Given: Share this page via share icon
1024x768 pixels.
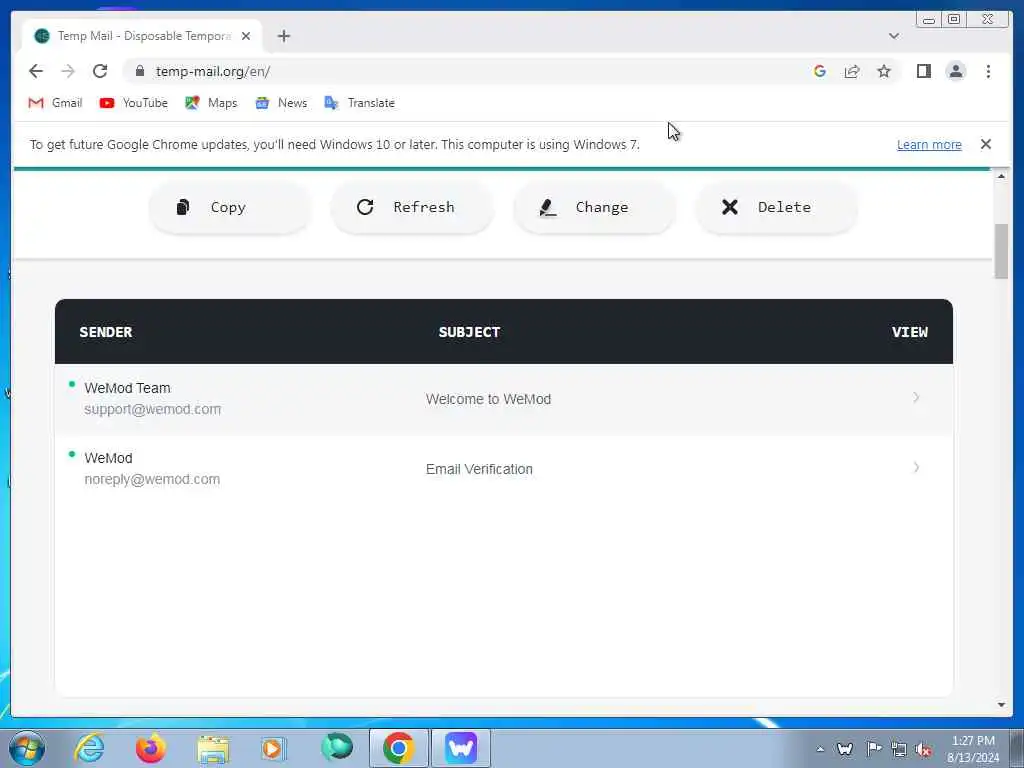Looking at the screenshot, I should (x=852, y=71).
